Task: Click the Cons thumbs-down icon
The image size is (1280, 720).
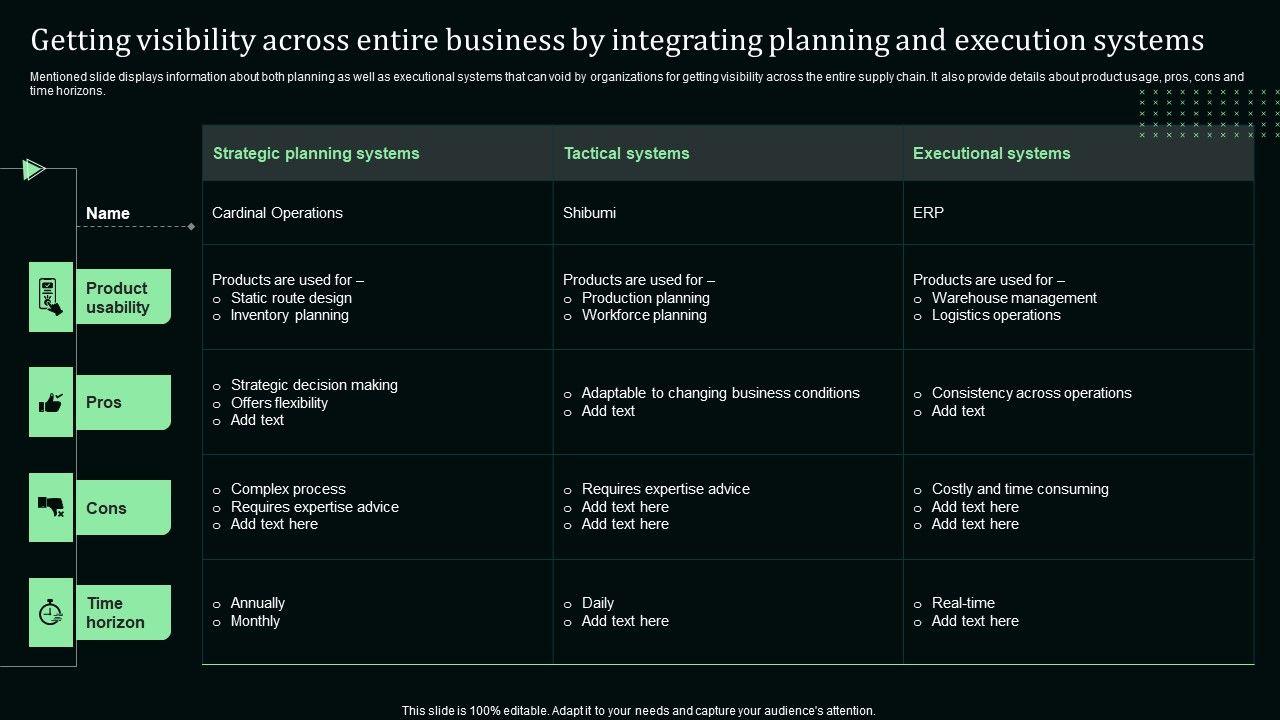Action: (51, 507)
